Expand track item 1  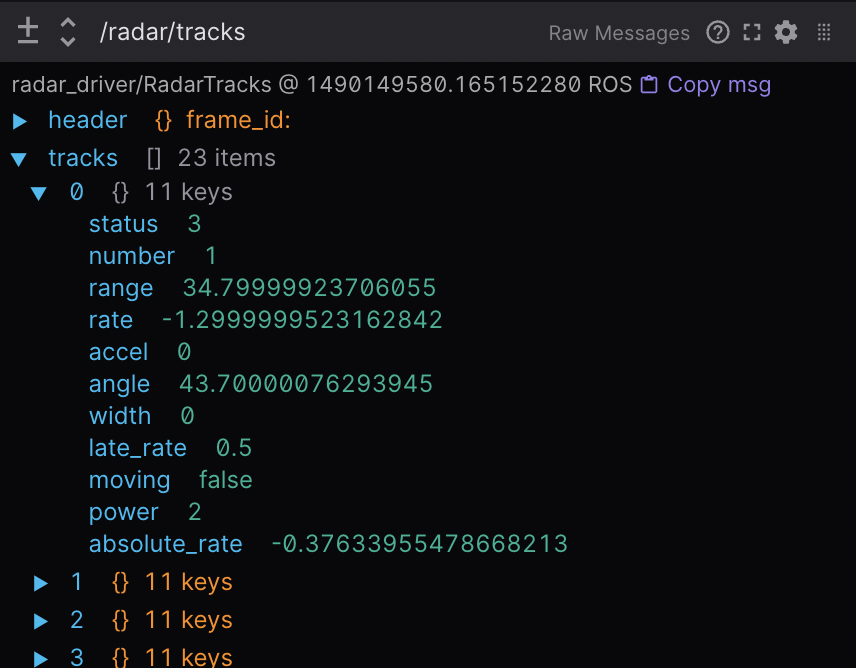(x=41, y=582)
